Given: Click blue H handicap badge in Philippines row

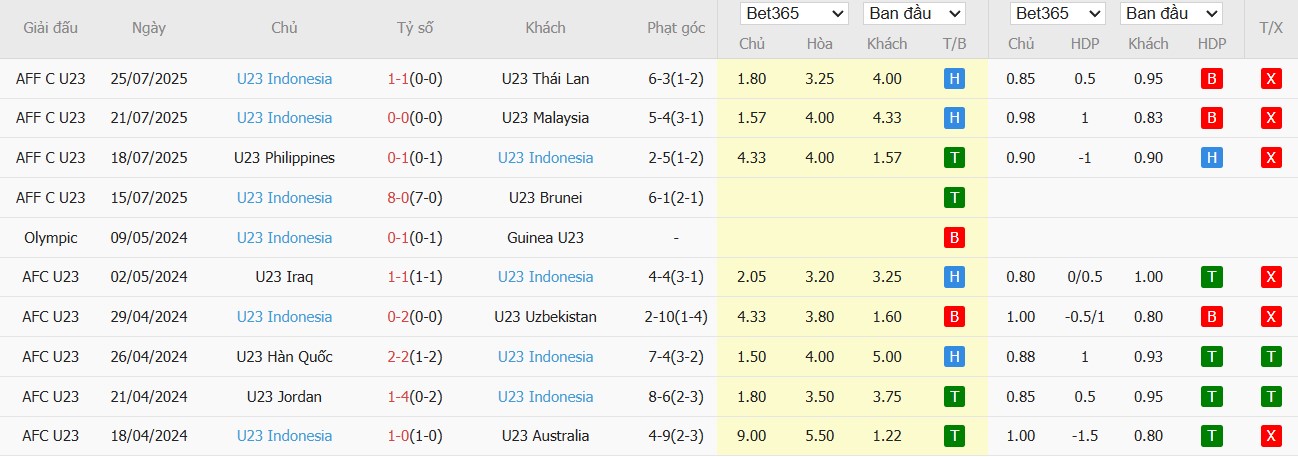Looking at the screenshot, I should point(1212,158).
